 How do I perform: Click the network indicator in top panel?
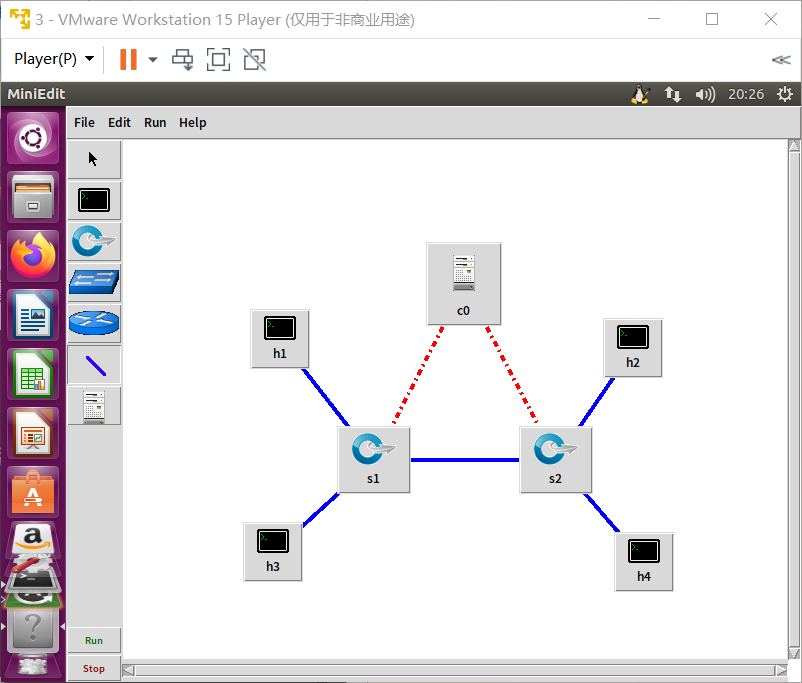[672, 94]
